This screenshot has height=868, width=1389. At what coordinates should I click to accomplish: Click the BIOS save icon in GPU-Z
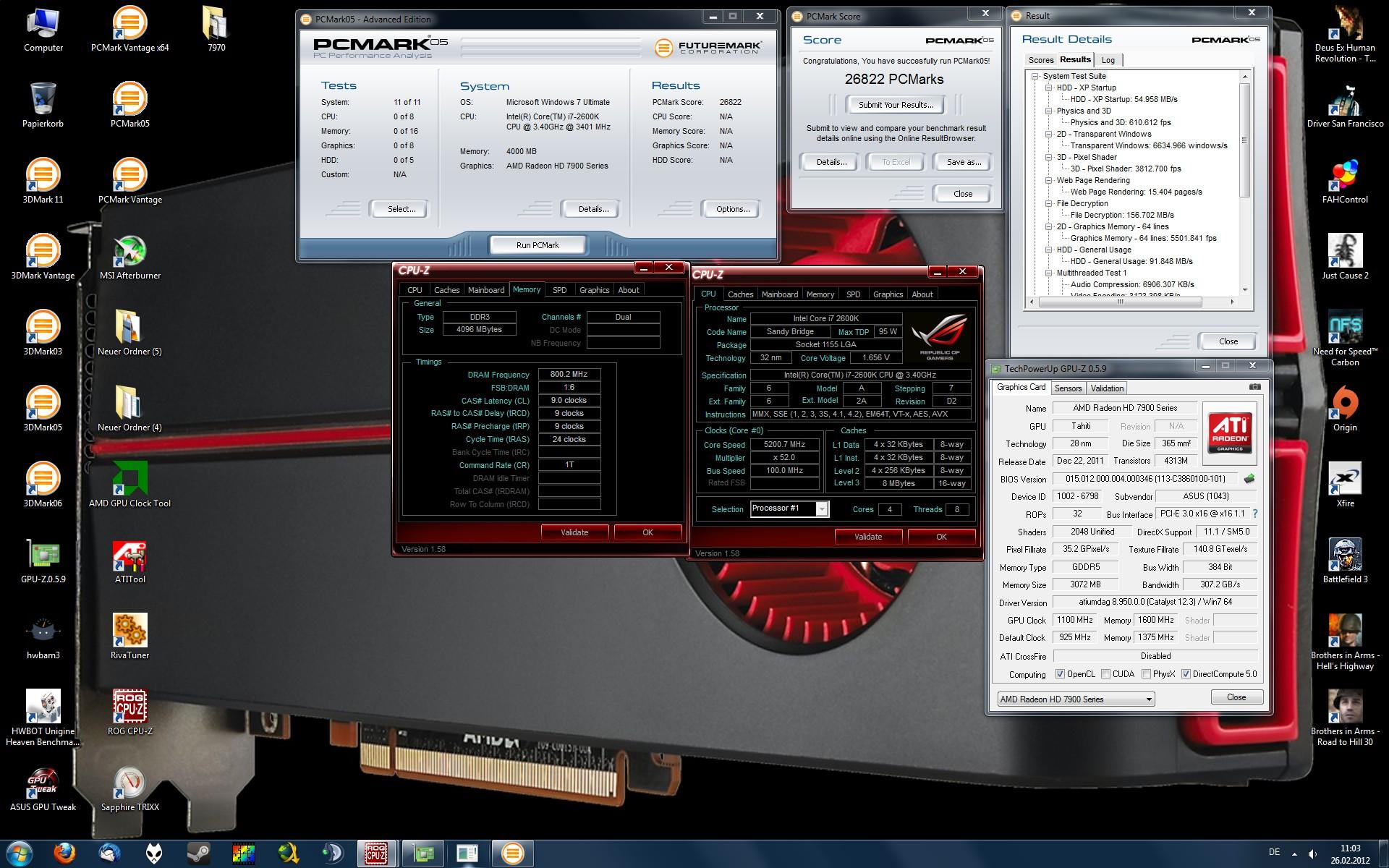[1249, 479]
